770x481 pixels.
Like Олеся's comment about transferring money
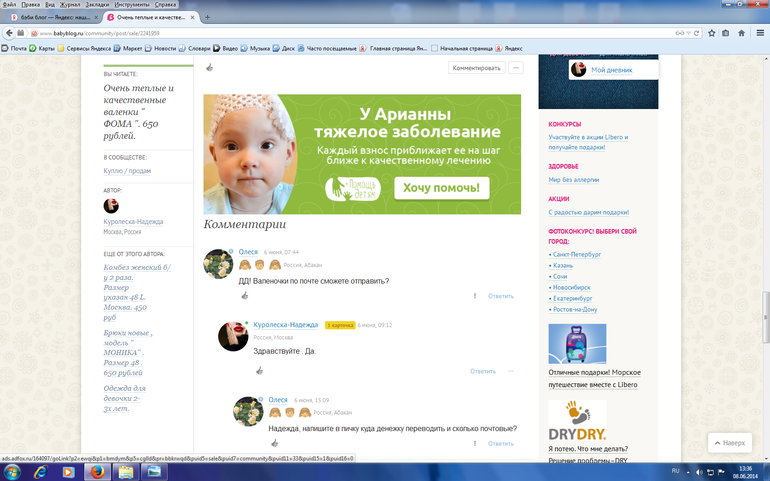275,443
